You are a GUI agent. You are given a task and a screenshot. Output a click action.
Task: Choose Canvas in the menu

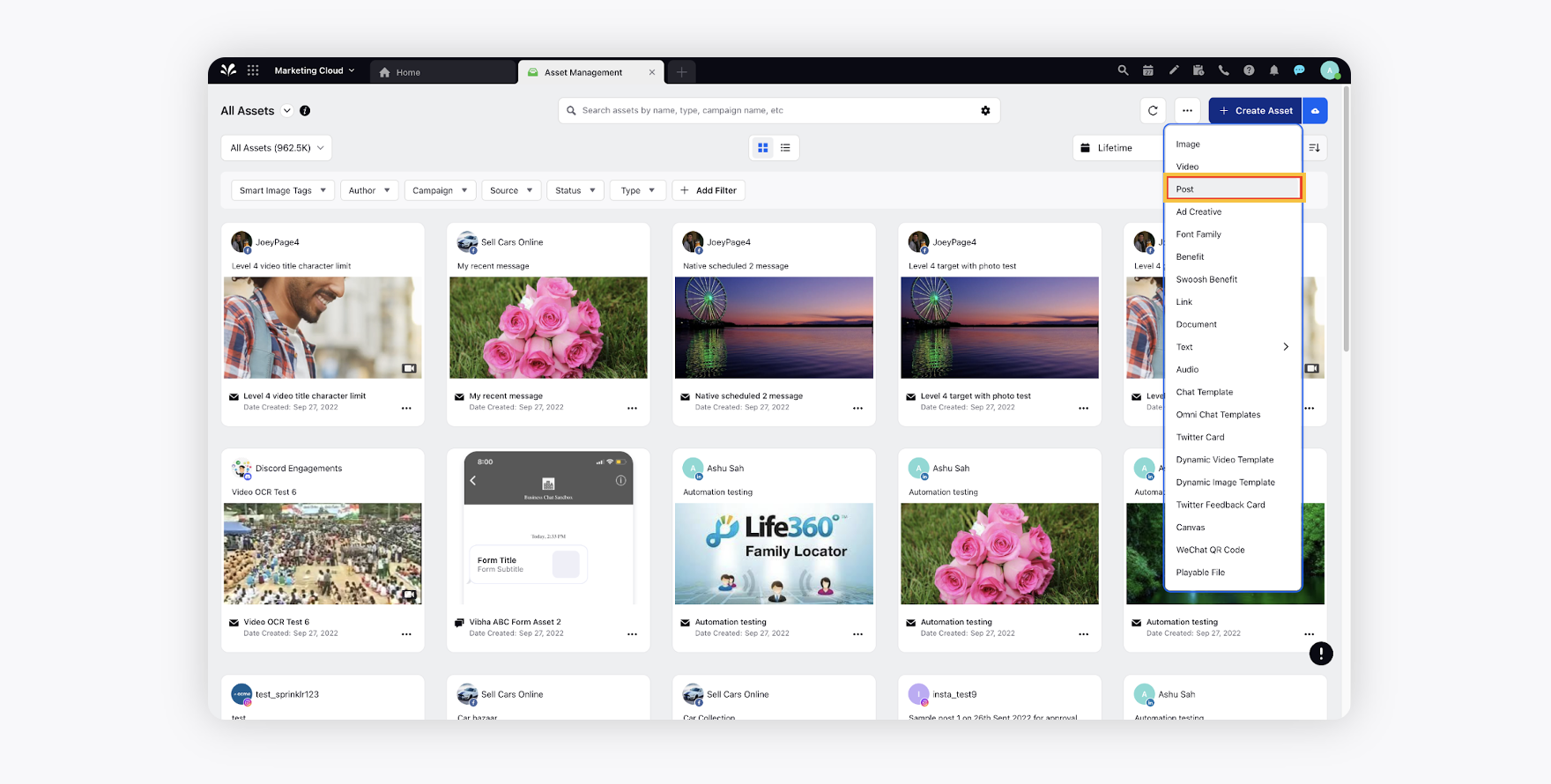tap(1233, 528)
